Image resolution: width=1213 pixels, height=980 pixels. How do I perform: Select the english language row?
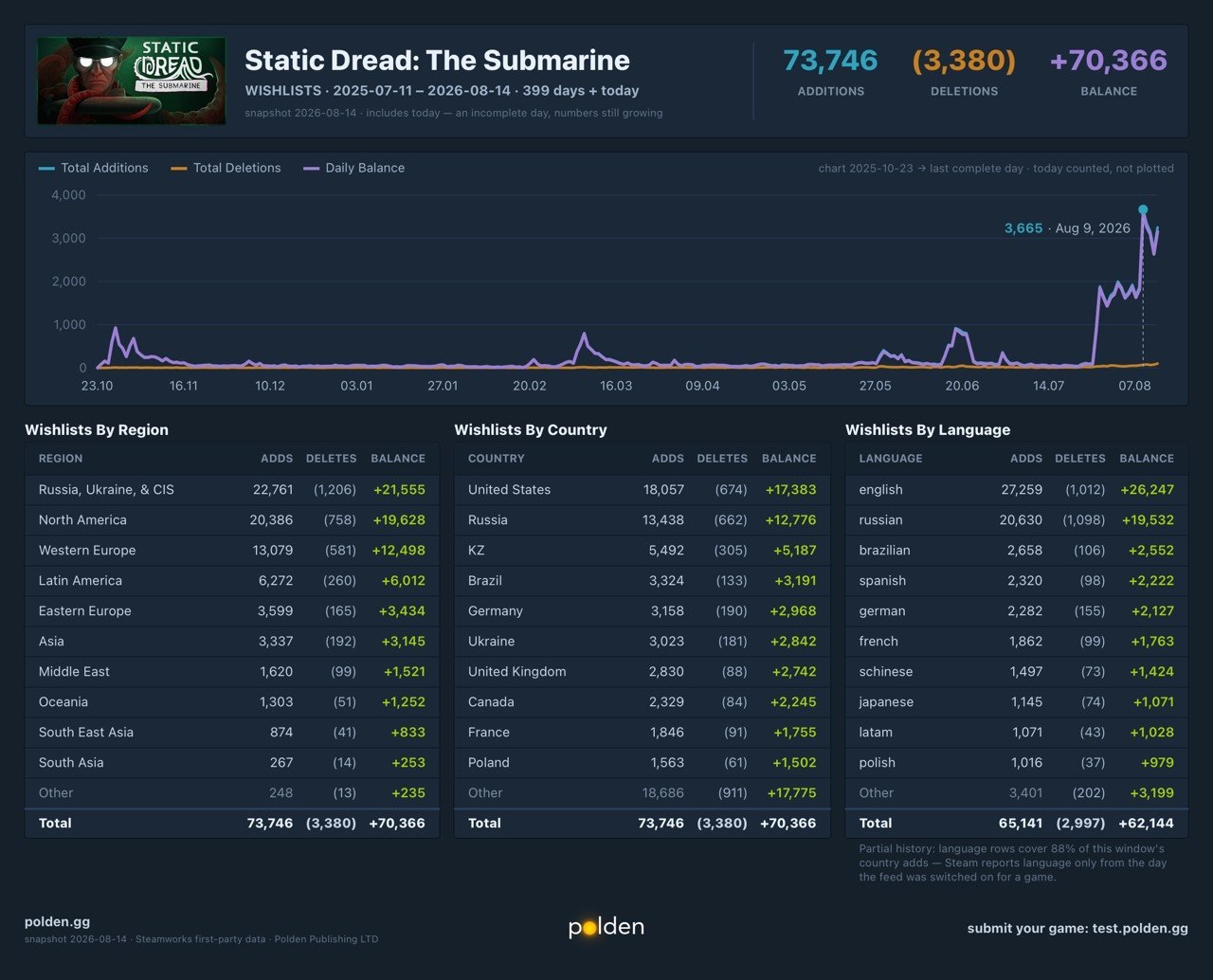1017,490
